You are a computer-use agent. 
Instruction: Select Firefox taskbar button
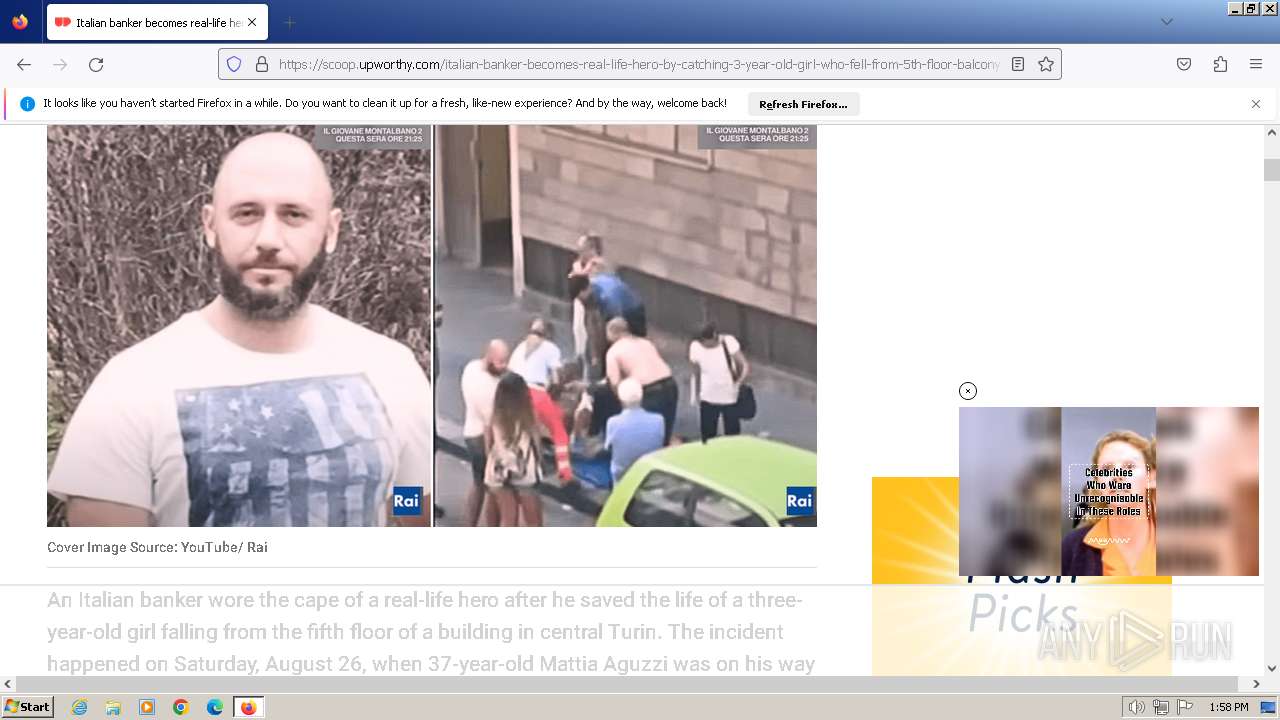248,707
